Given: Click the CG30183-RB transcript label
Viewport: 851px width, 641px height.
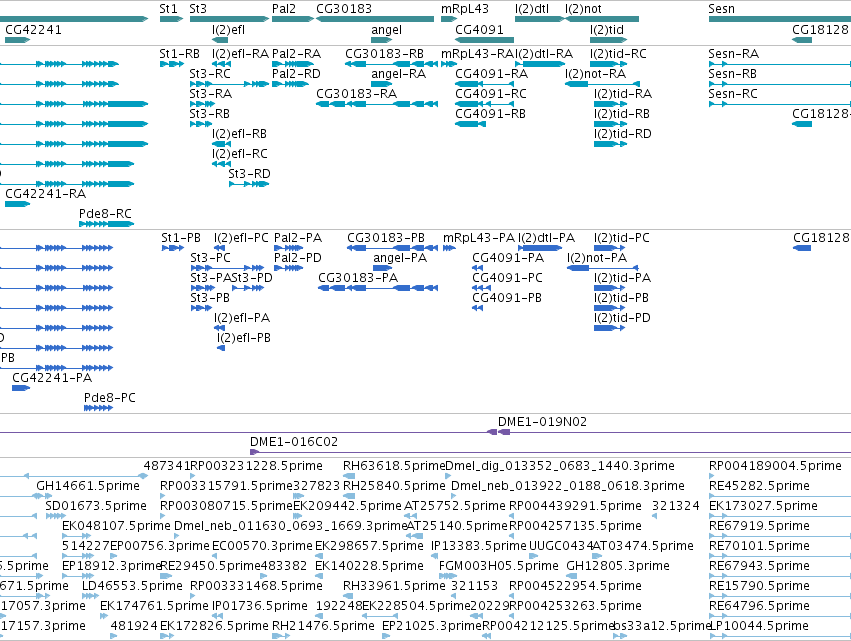Looking at the screenshot, I should click(x=385, y=54).
